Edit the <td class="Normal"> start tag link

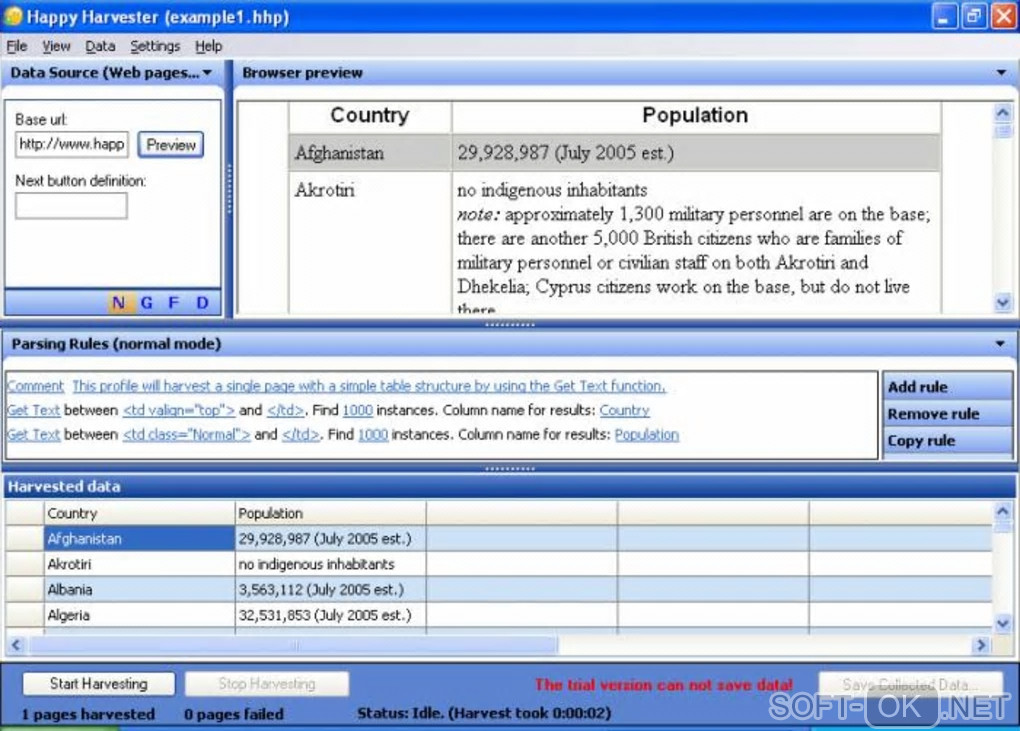coord(187,434)
